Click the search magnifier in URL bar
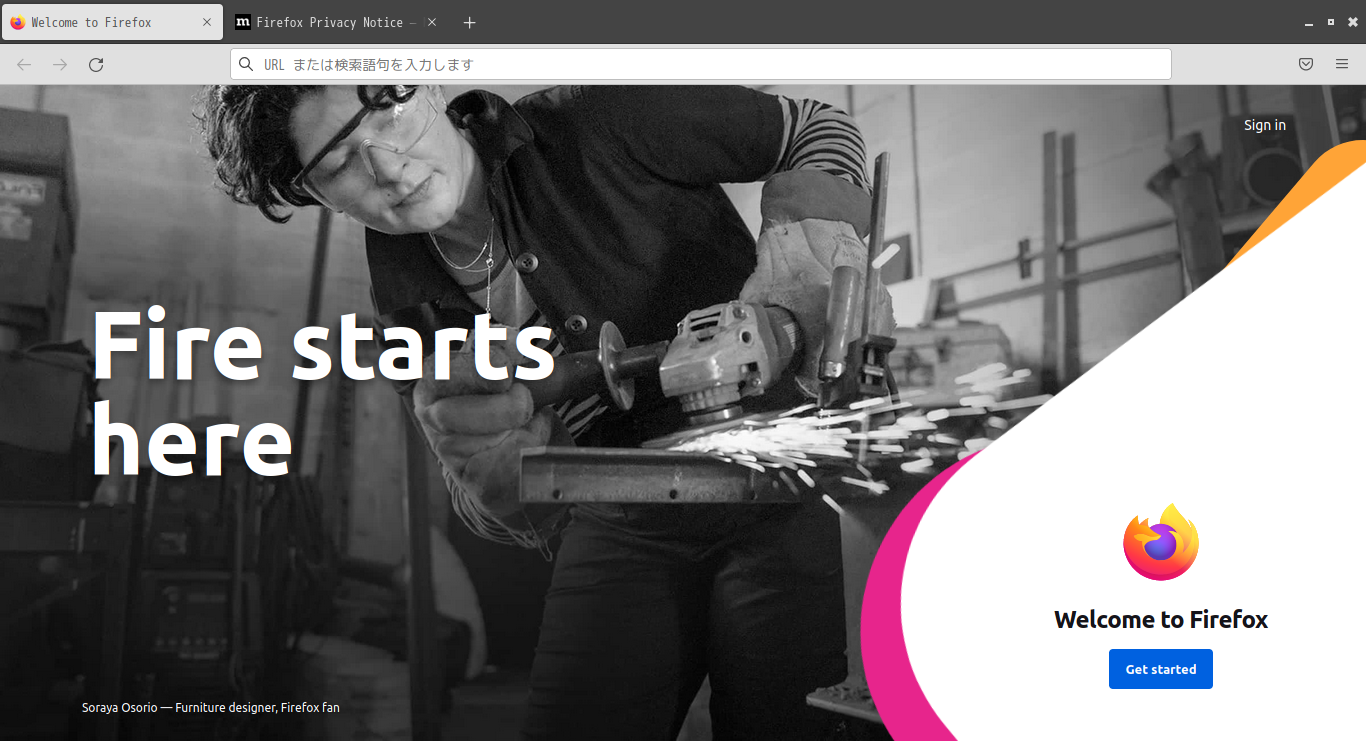 point(246,64)
